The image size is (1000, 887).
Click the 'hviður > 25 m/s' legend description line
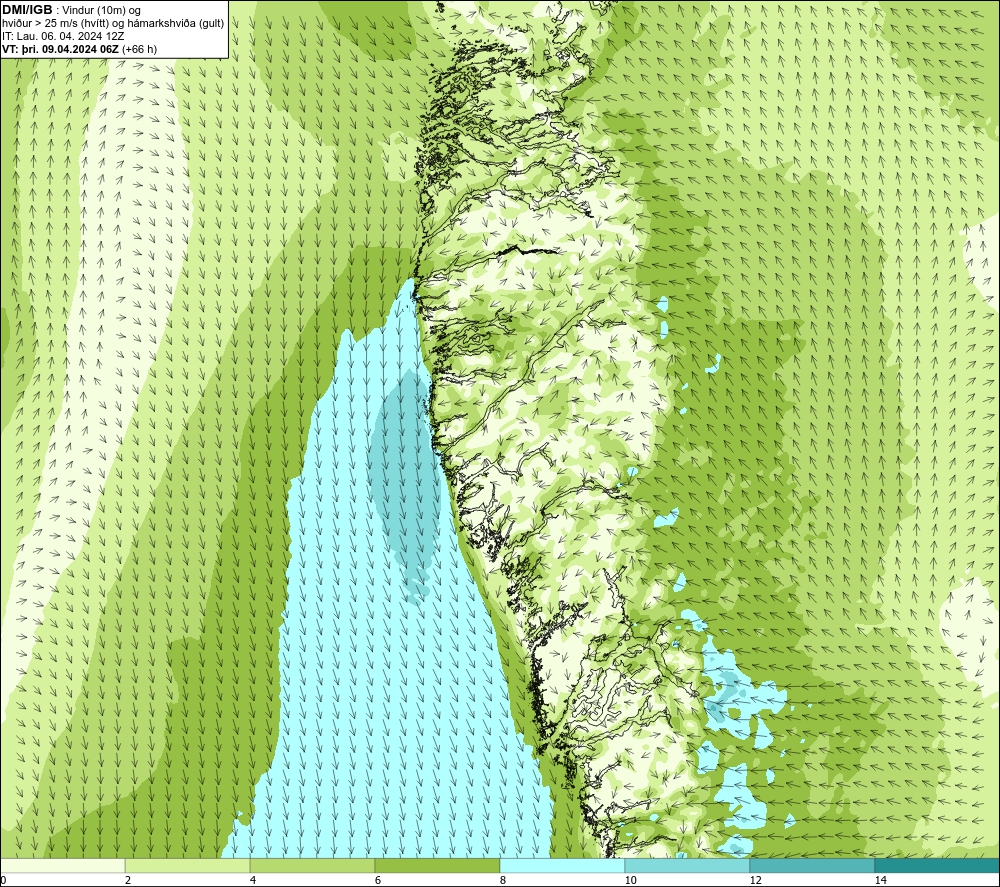tap(113, 24)
